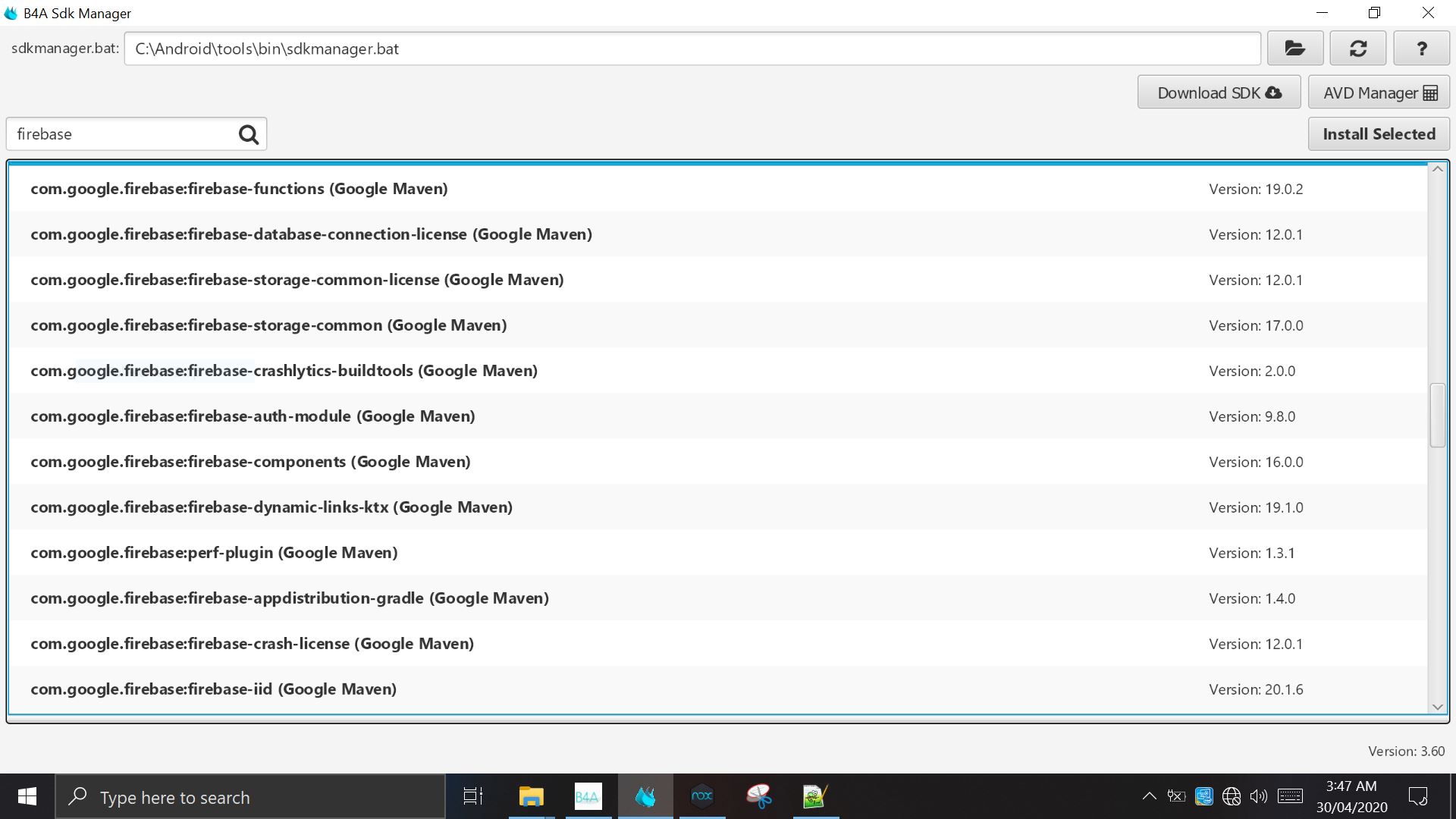Select firebase-iid package row

pyautogui.click(x=717, y=689)
